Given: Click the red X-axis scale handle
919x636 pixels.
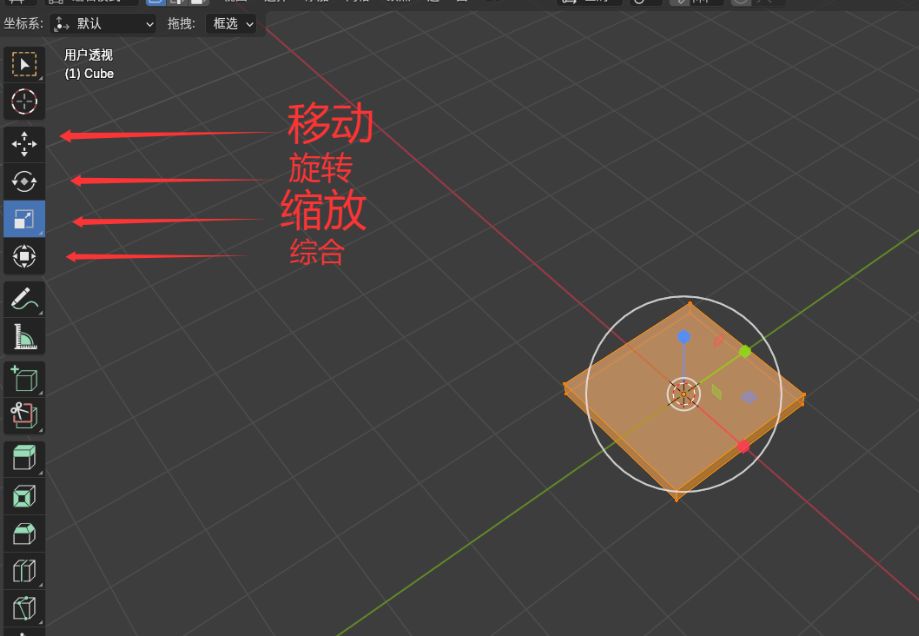Looking at the screenshot, I should coord(743,447).
